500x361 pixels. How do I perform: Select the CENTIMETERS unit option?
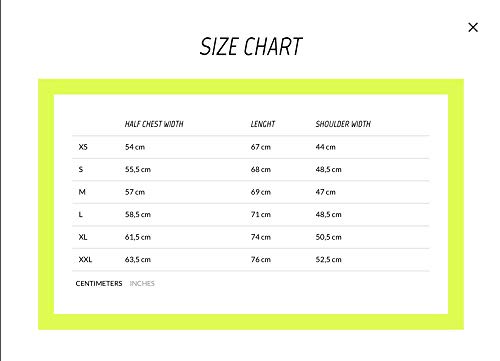click(x=99, y=284)
